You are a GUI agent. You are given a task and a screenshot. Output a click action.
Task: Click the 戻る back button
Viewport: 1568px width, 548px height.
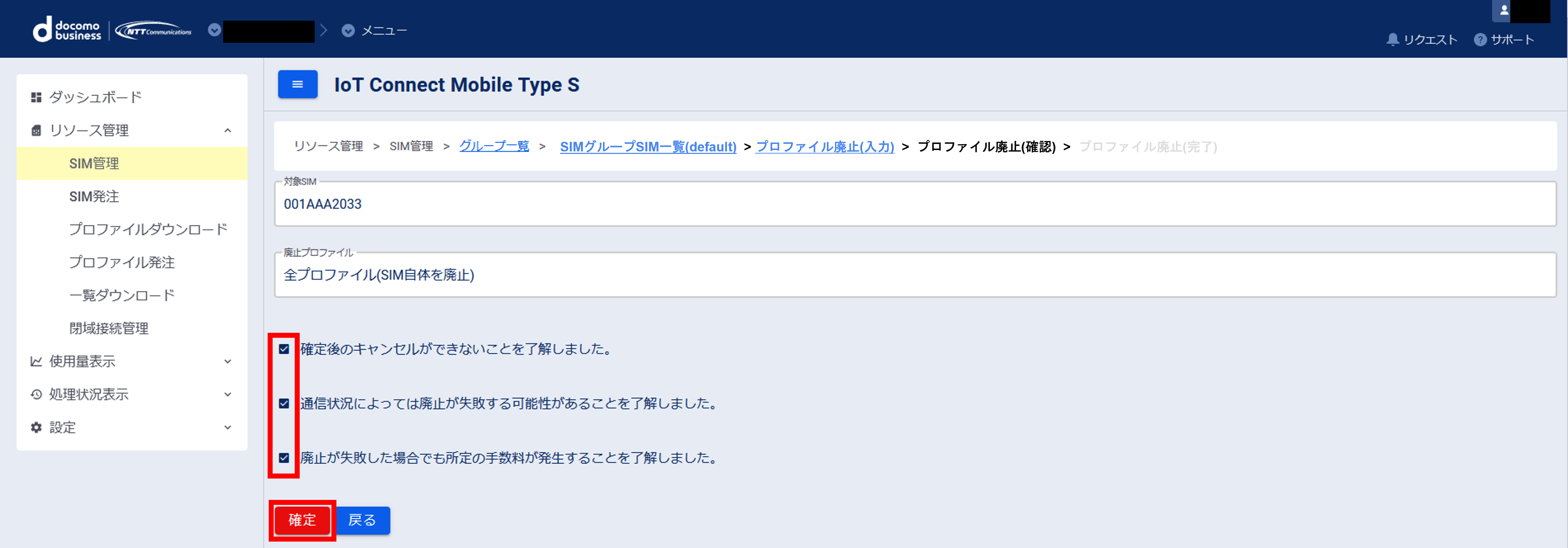(x=362, y=520)
